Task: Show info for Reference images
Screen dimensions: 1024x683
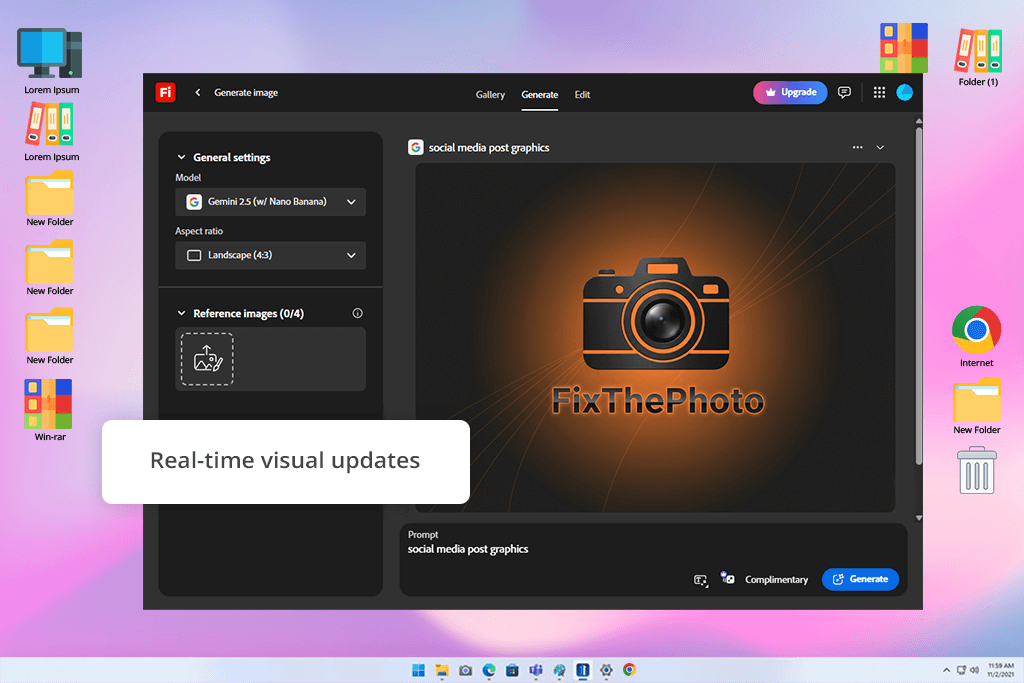Action: point(357,313)
